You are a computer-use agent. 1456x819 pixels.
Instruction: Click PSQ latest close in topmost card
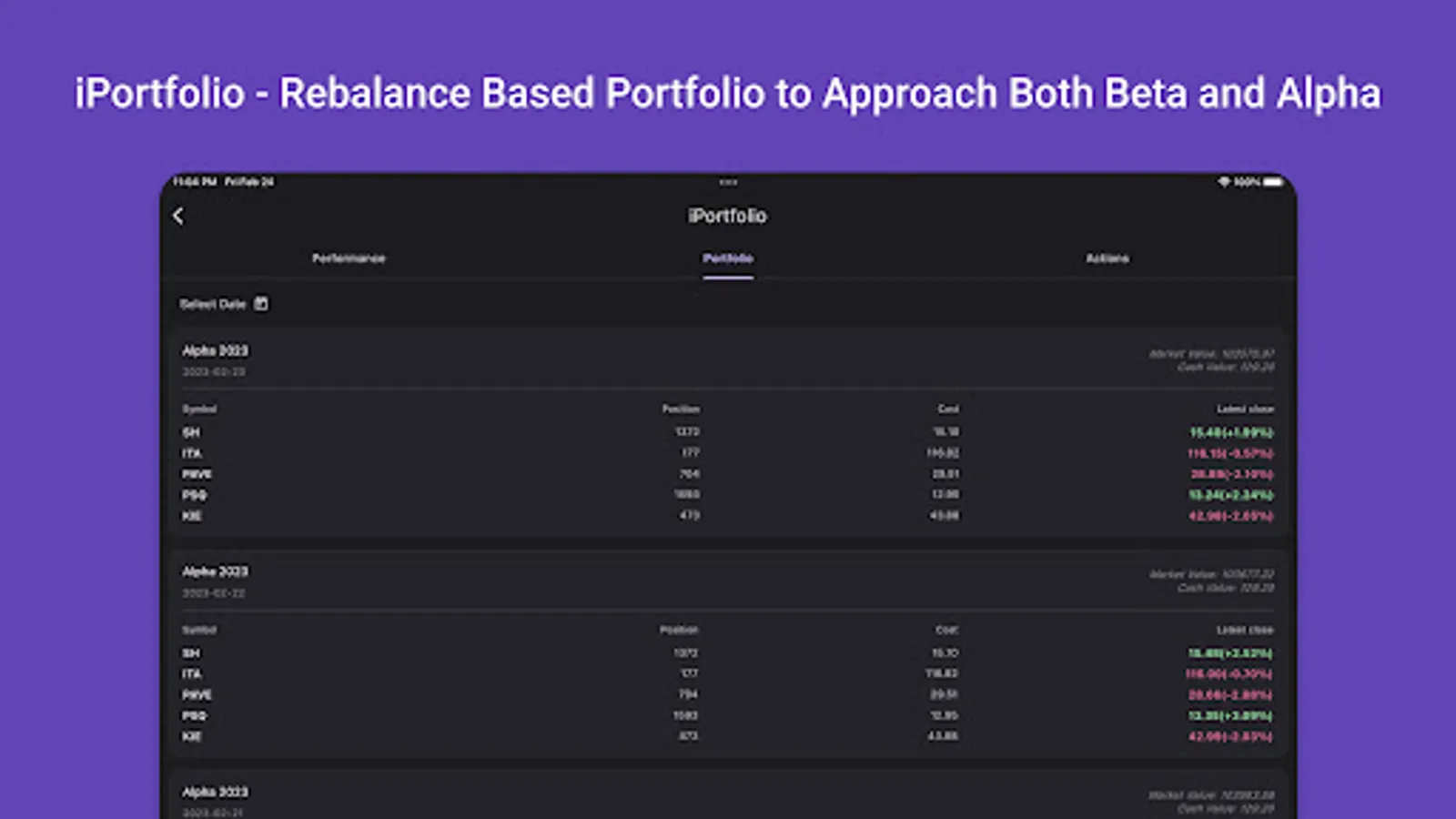point(1230,495)
